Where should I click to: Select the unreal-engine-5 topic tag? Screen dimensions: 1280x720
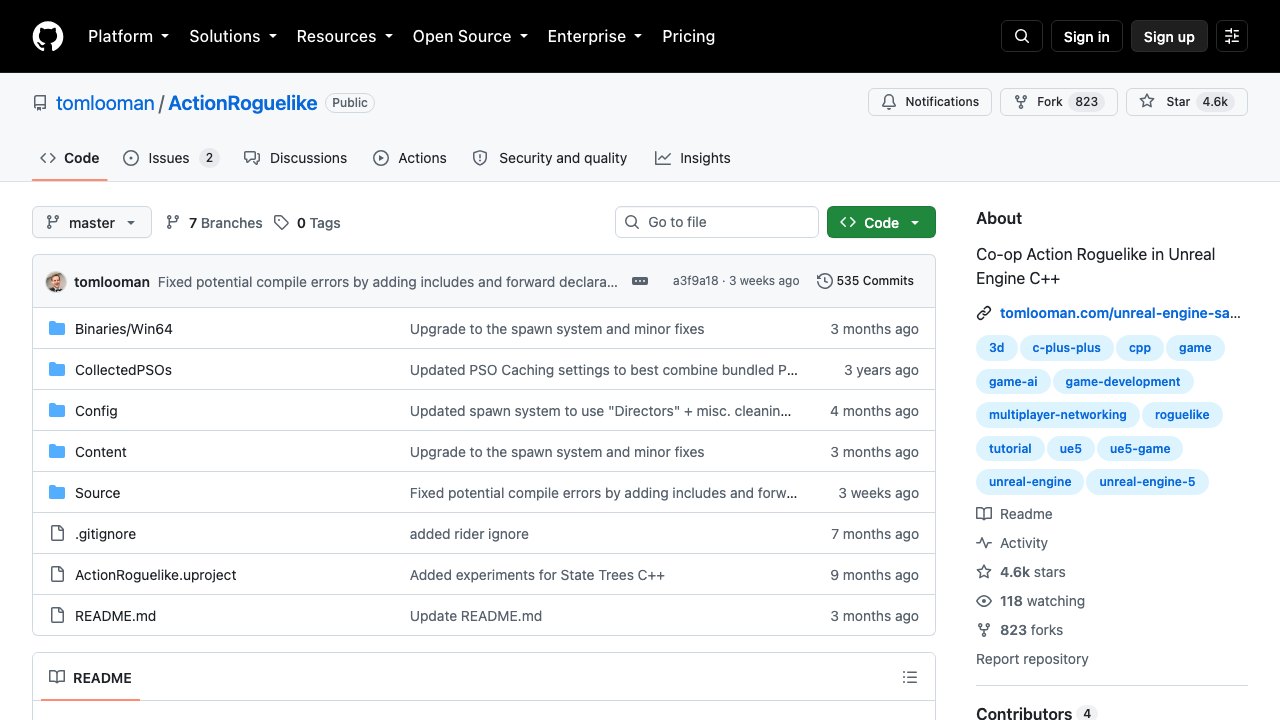[x=1147, y=482]
